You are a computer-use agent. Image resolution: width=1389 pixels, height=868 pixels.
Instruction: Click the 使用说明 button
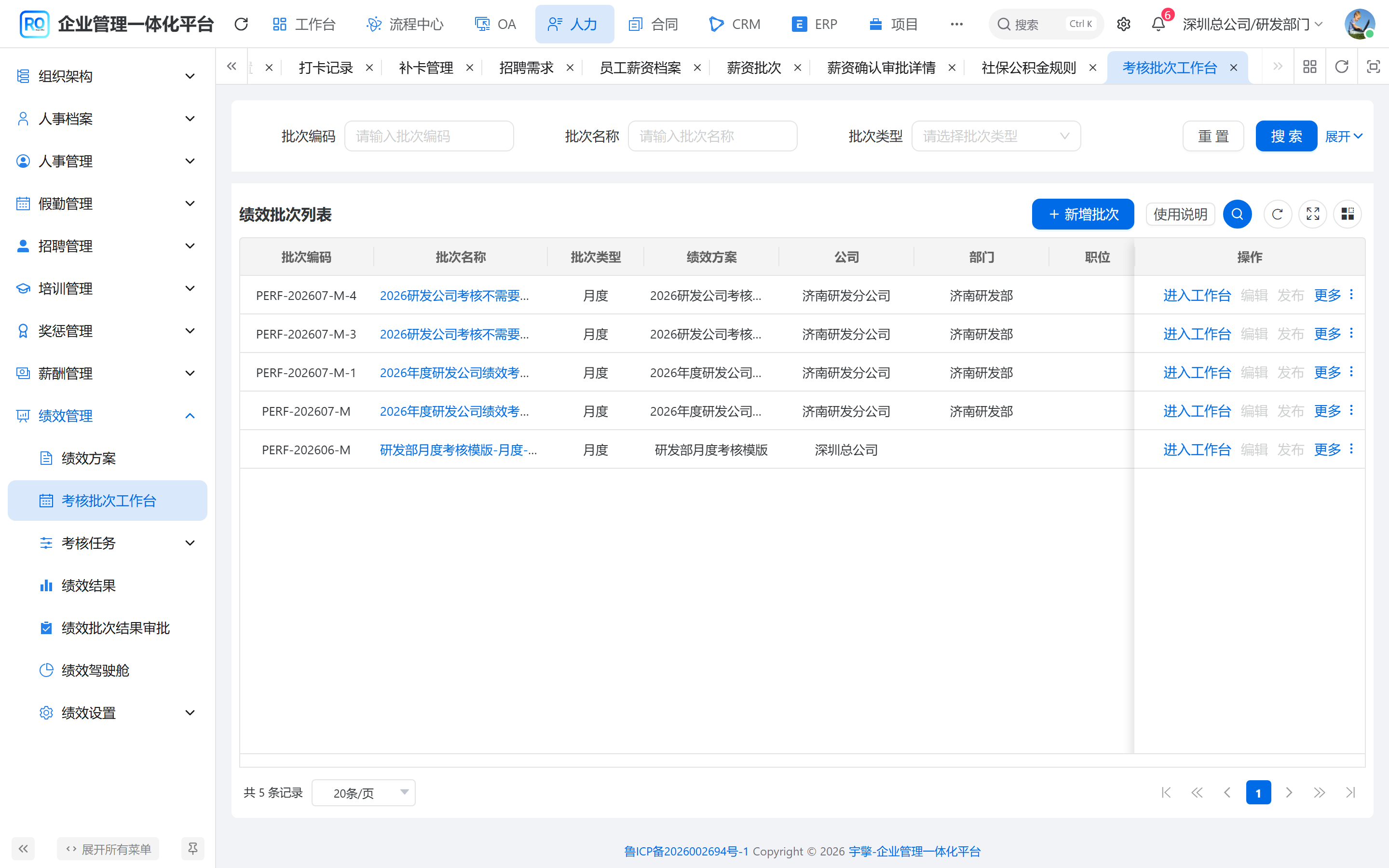[1180, 214]
